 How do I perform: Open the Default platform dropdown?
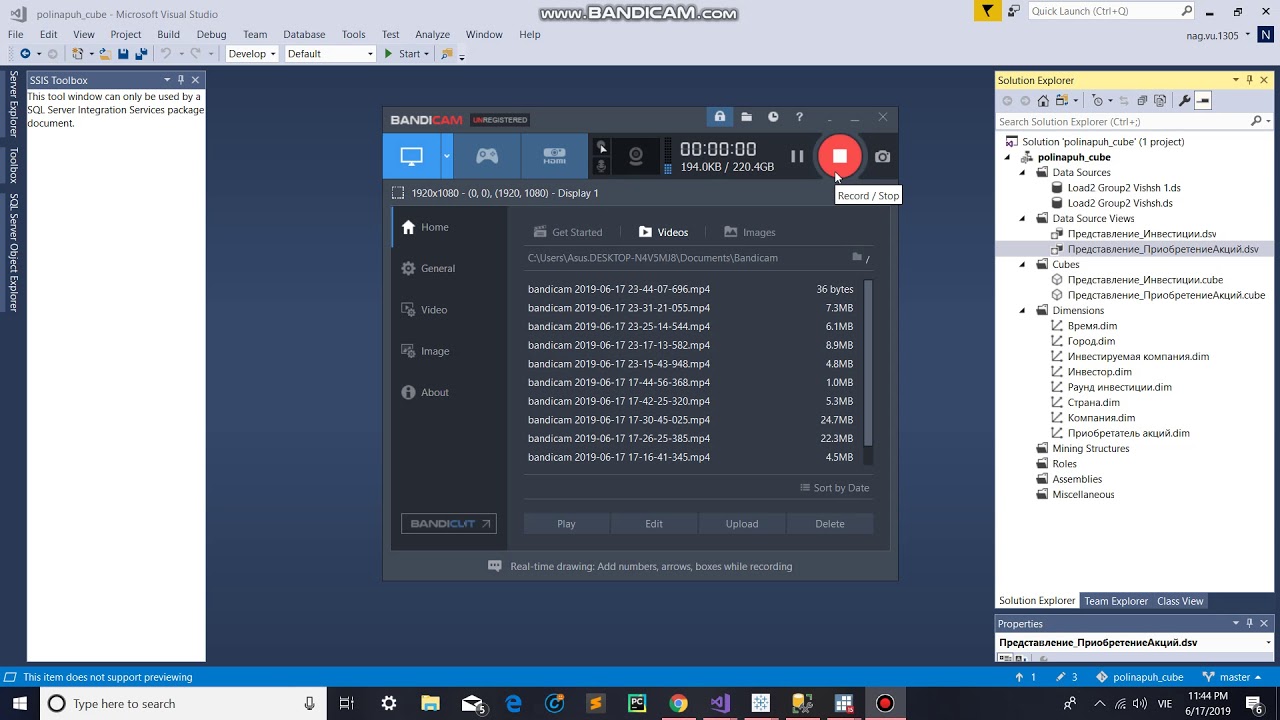pos(330,54)
